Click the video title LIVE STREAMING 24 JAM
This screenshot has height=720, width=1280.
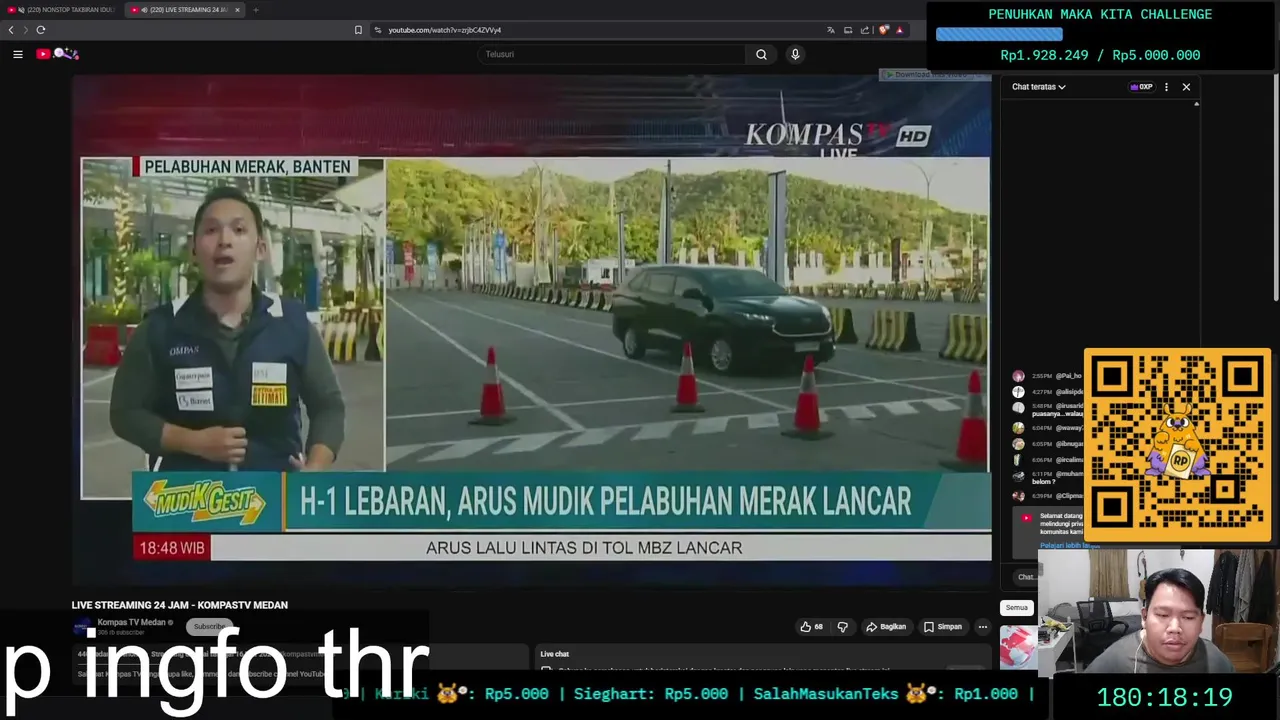[179, 605]
